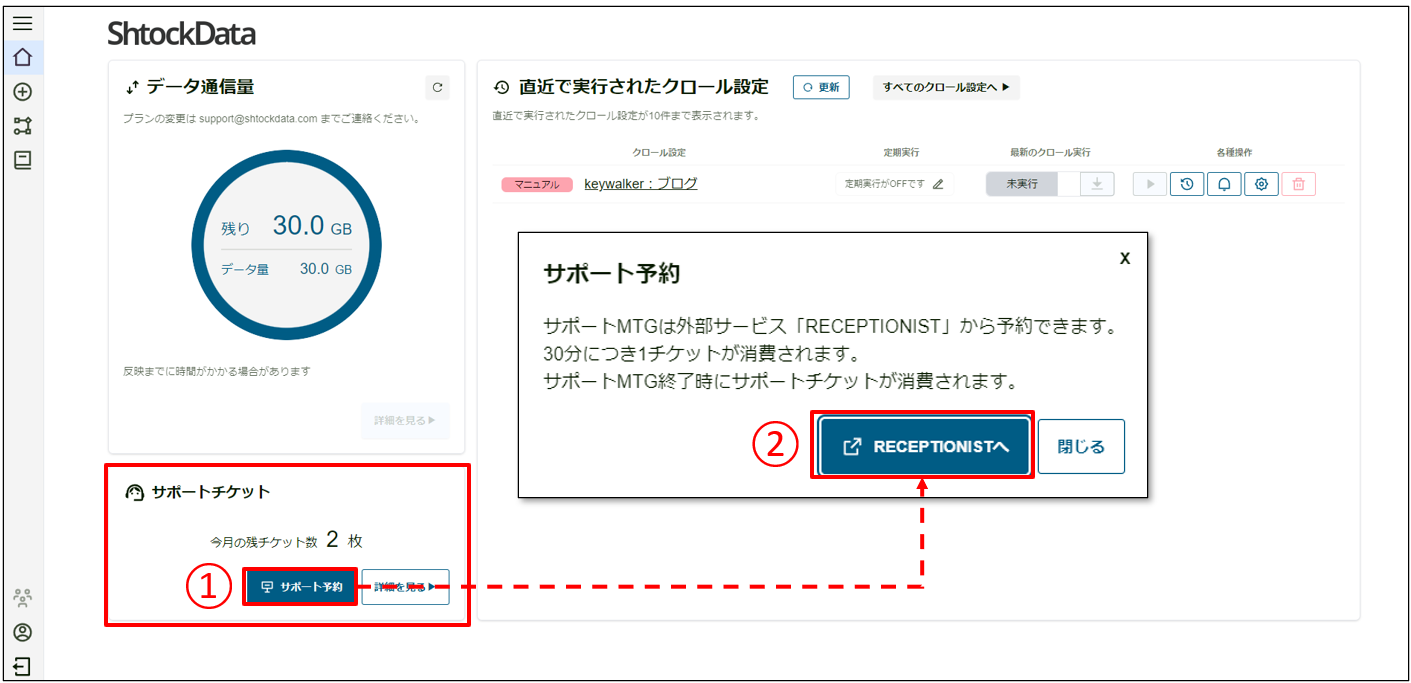Click the サポートチケット heading
The image size is (1411, 683).
coord(211,492)
